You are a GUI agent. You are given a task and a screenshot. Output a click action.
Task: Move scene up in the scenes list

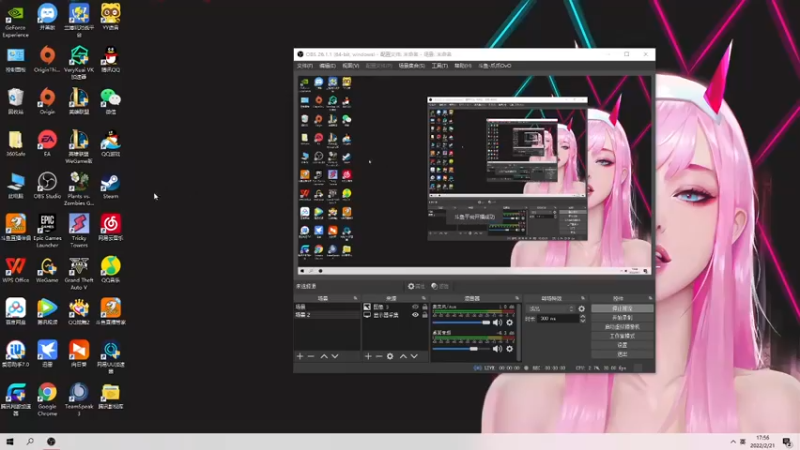coord(324,356)
